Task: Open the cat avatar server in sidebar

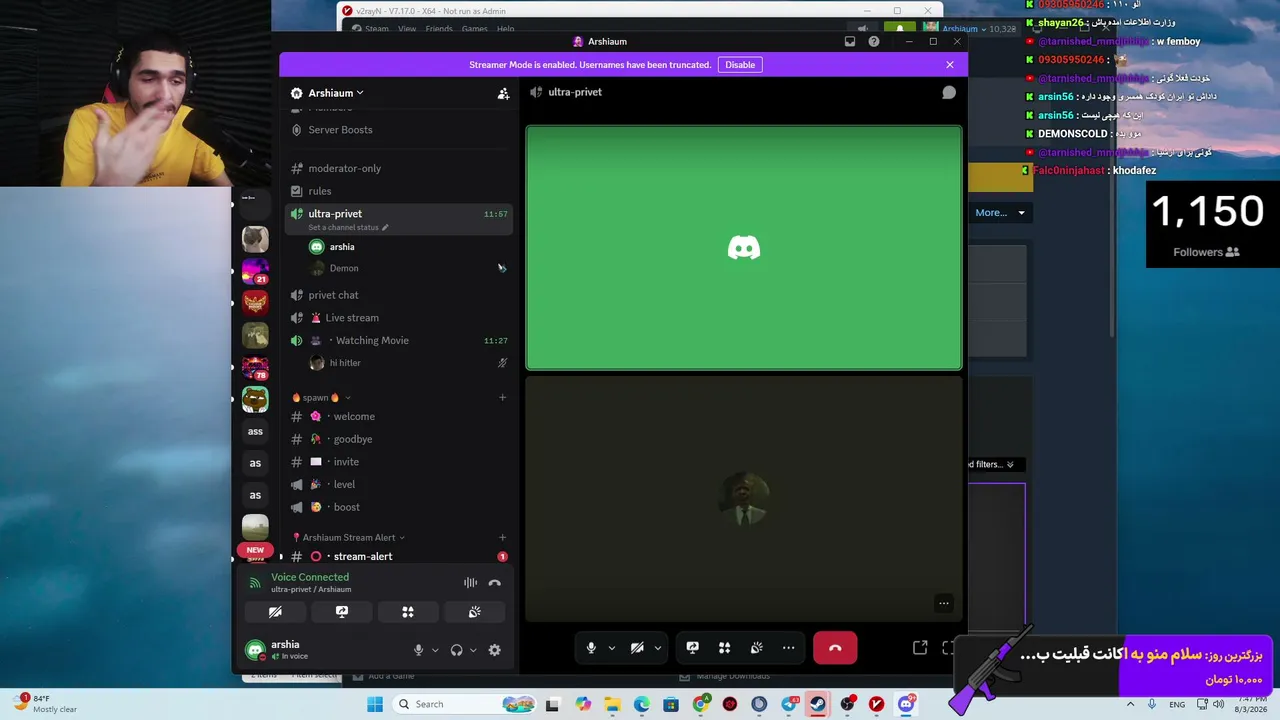Action: click(255, 239)
